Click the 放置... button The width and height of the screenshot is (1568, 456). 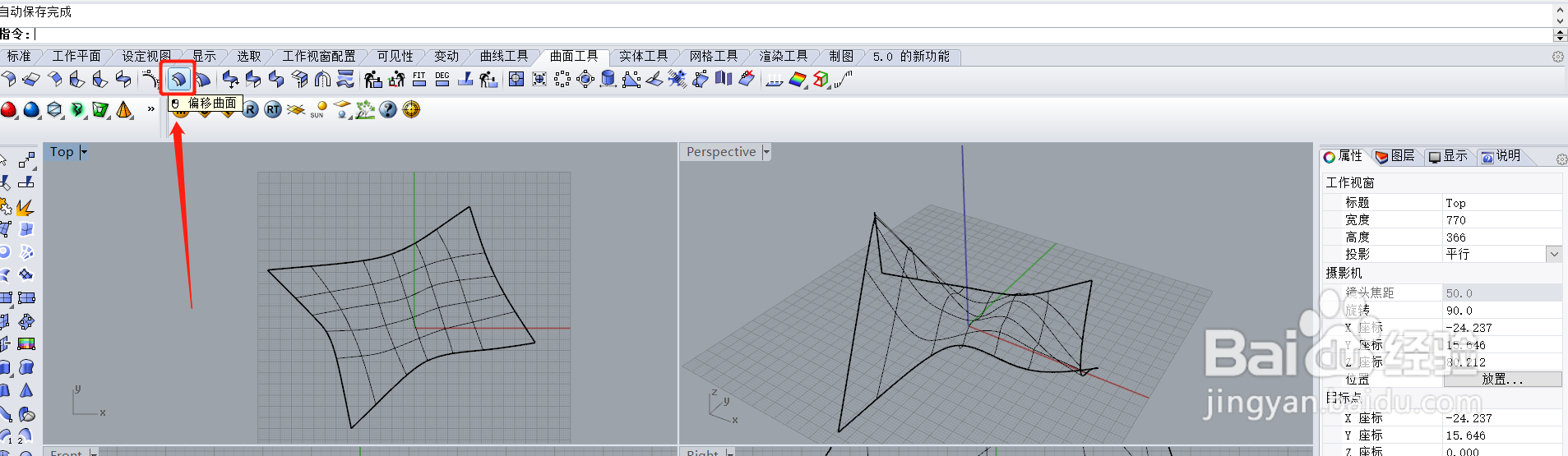[1502, 379]
